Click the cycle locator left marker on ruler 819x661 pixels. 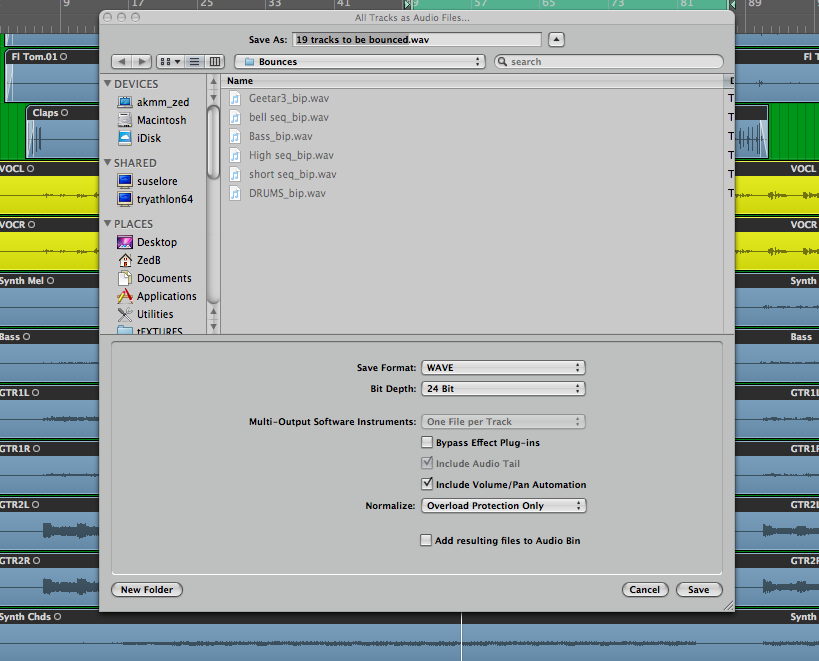(408, 4)
